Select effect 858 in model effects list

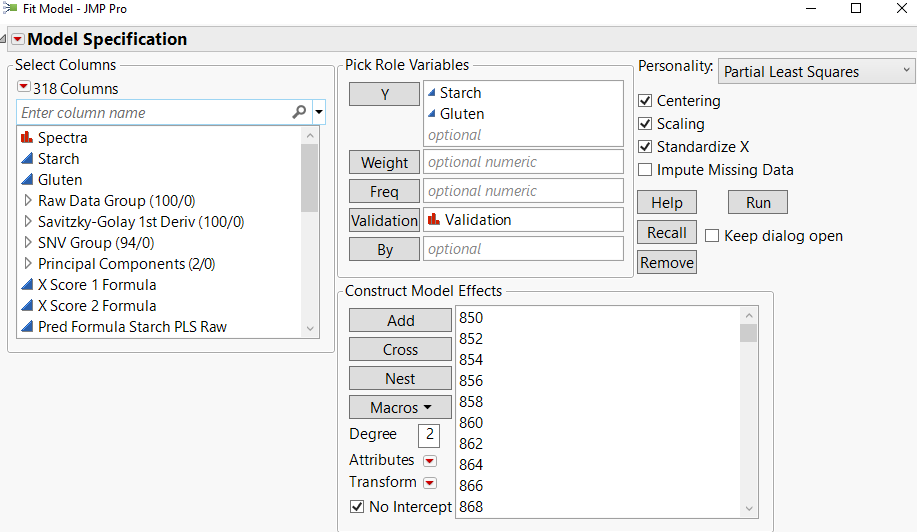(471, 402)
